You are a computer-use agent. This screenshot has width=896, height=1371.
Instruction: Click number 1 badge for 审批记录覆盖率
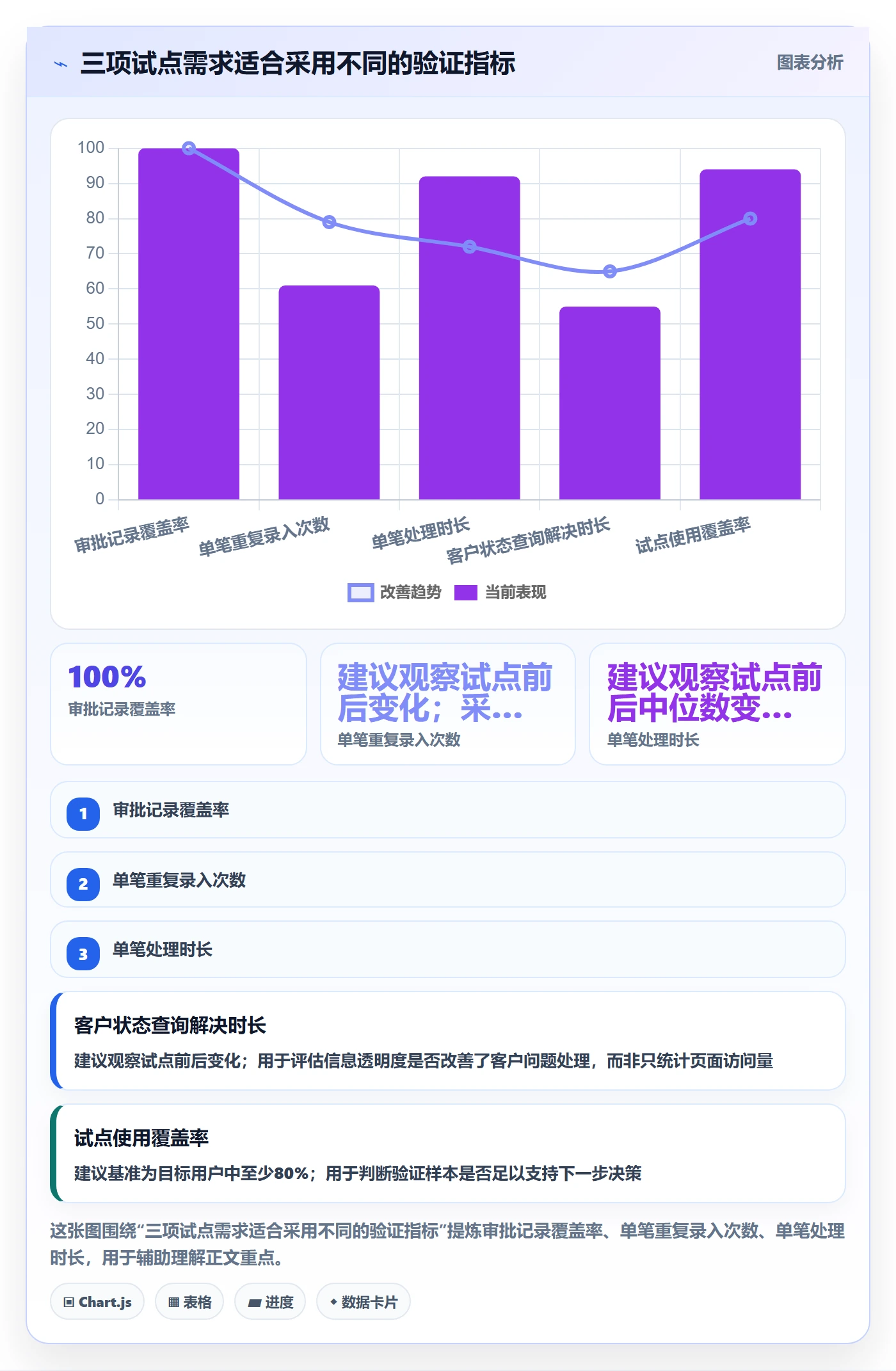83,814
